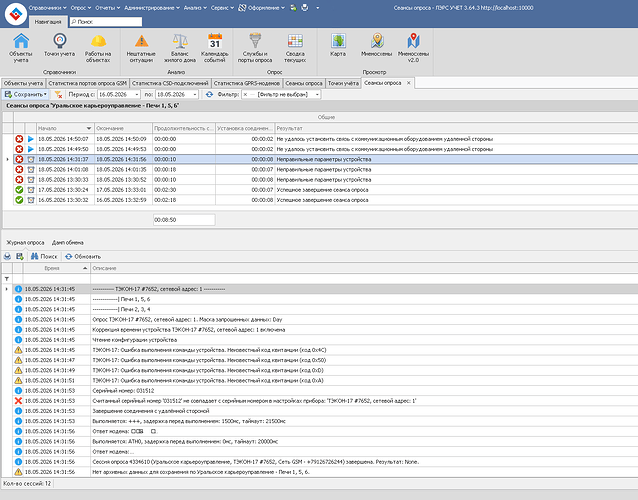This screenshot has height=500, width=638.
Task: Click print icon in journal toolbar
Action: (x=7, y=256)
